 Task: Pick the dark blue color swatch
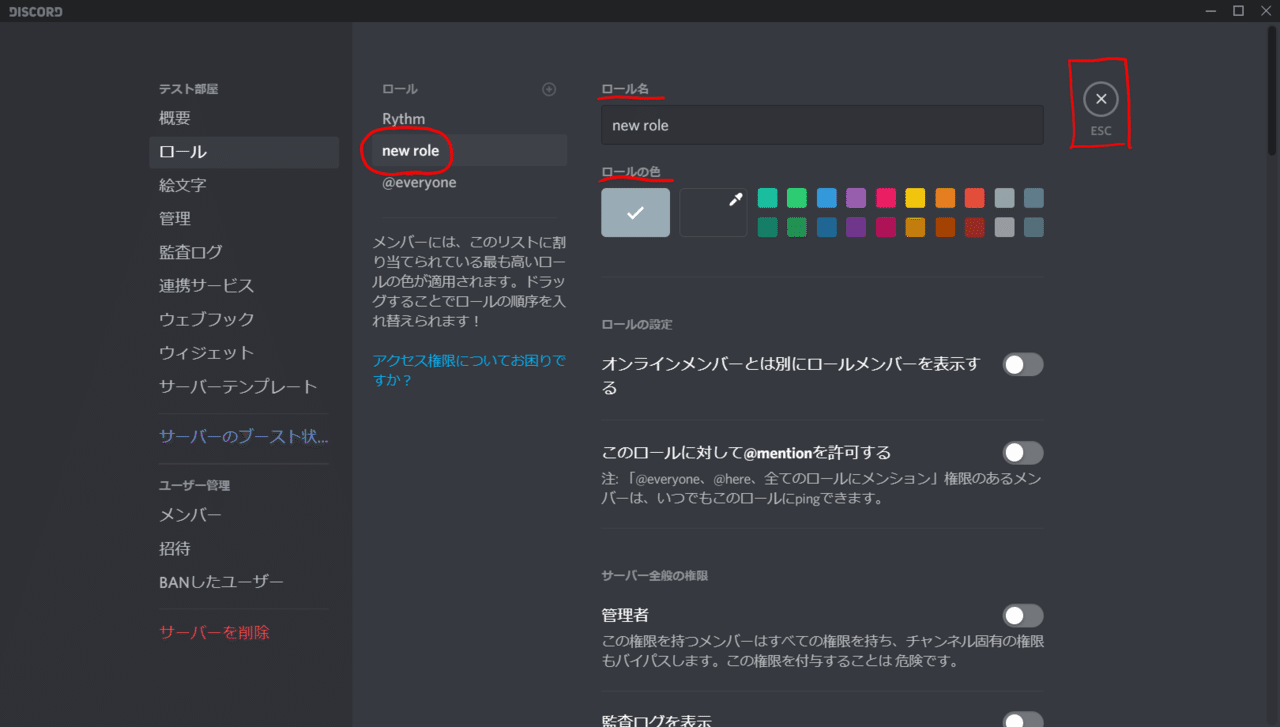click(x=827, y=227)
